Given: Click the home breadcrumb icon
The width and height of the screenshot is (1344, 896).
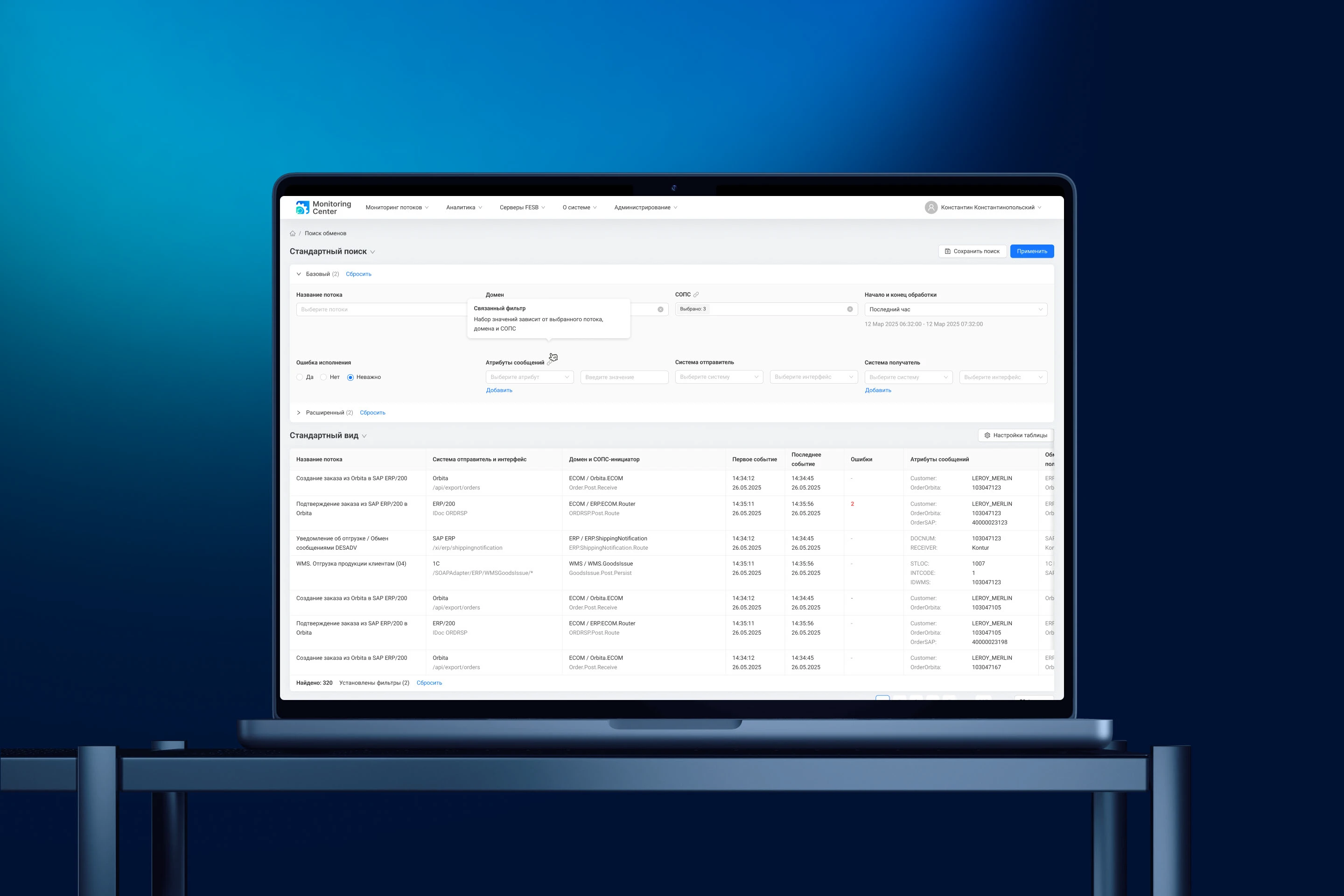Looking at the screenshot, I should (x=293, y=233).
